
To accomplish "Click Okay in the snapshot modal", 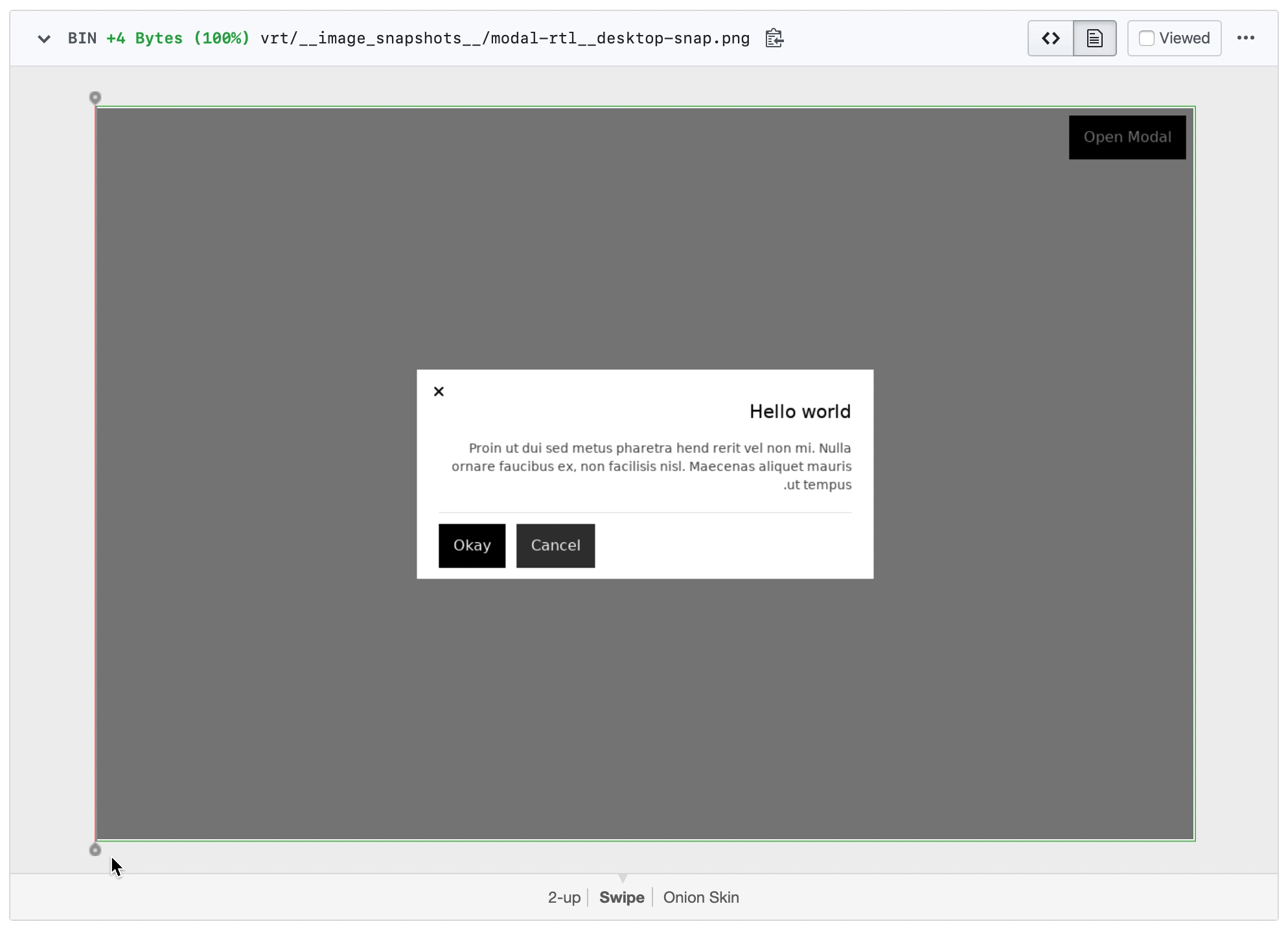I will click(x=472, y=546).
